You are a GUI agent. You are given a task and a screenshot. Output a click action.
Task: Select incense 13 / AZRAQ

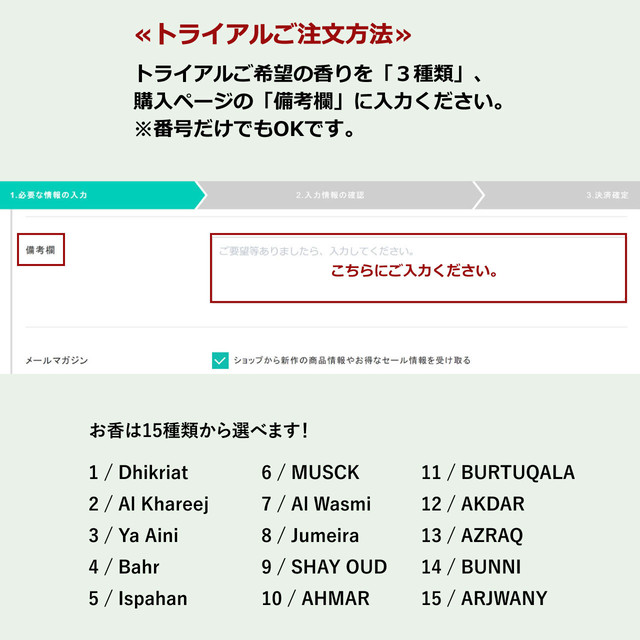point(472,536)
